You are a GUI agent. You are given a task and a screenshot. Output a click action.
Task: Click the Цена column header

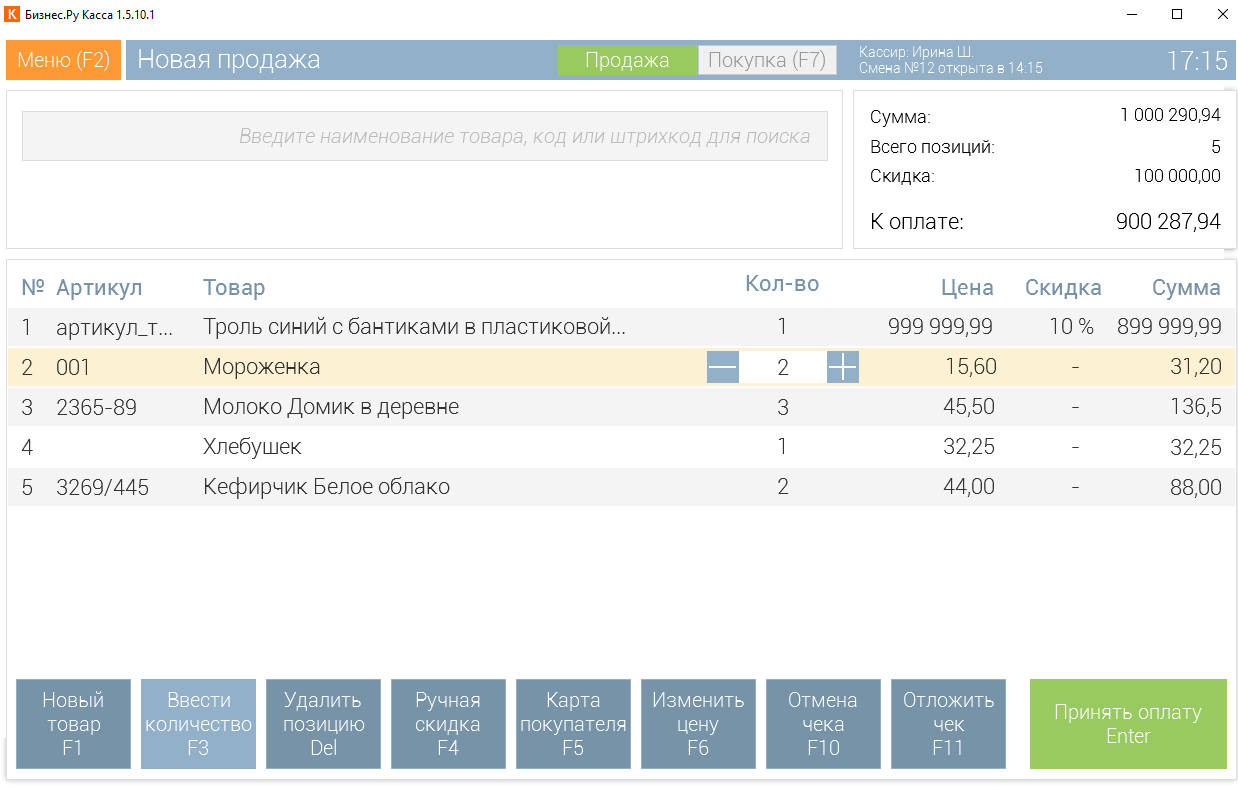967,288
